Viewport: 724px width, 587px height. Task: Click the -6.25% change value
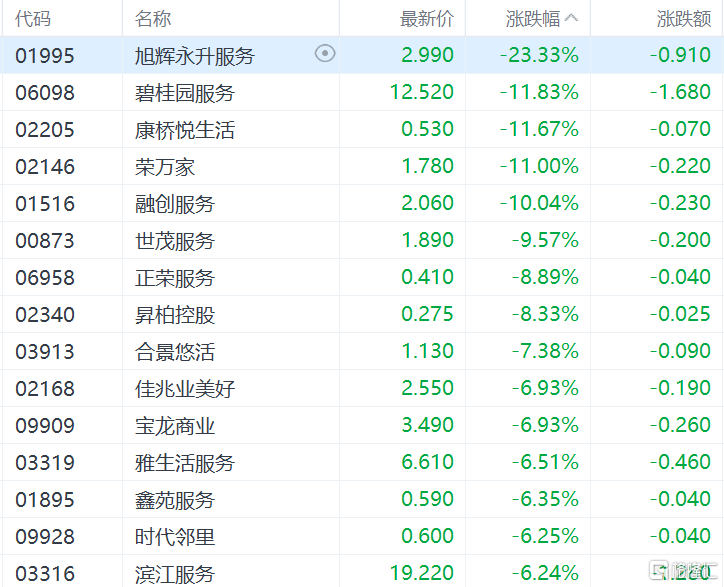point(545,535)
